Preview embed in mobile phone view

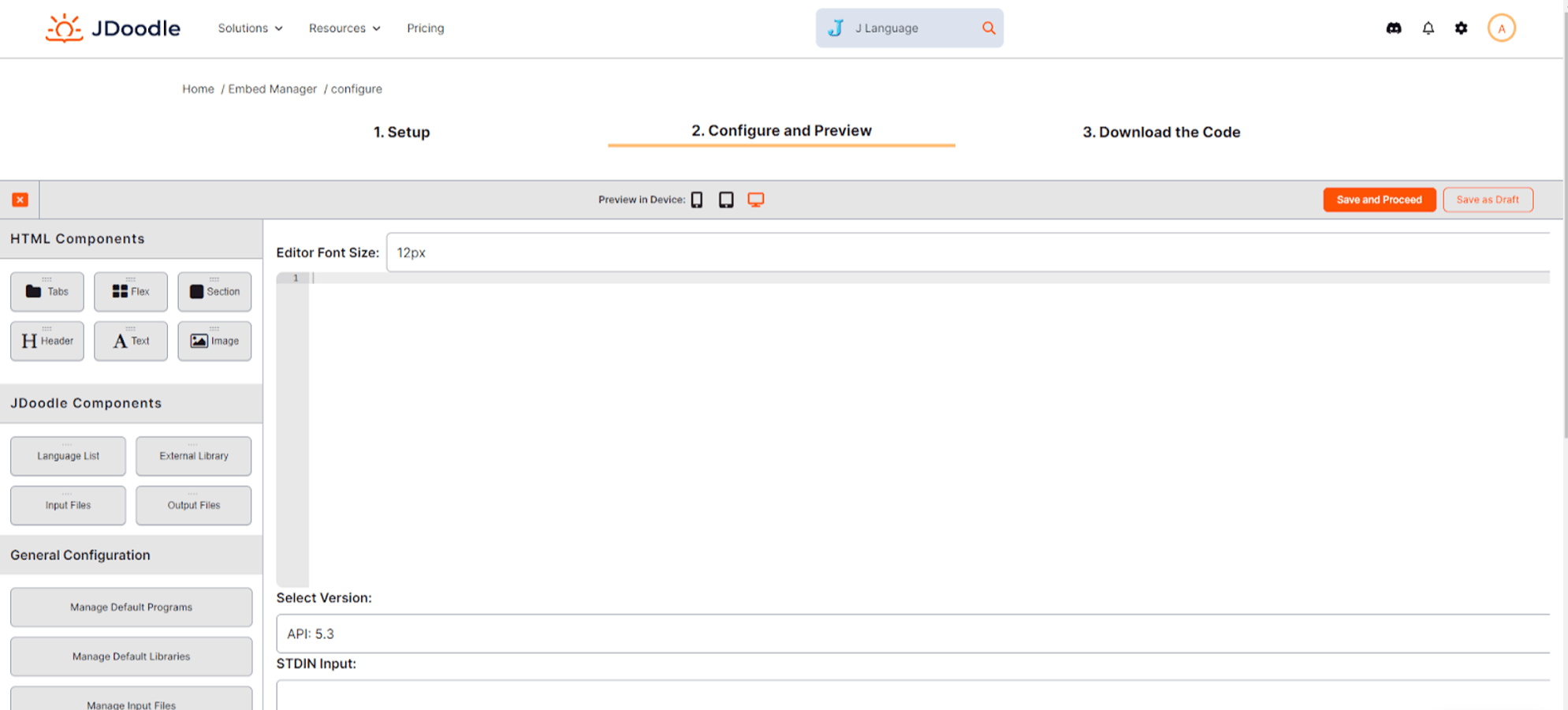click(697, 200)
